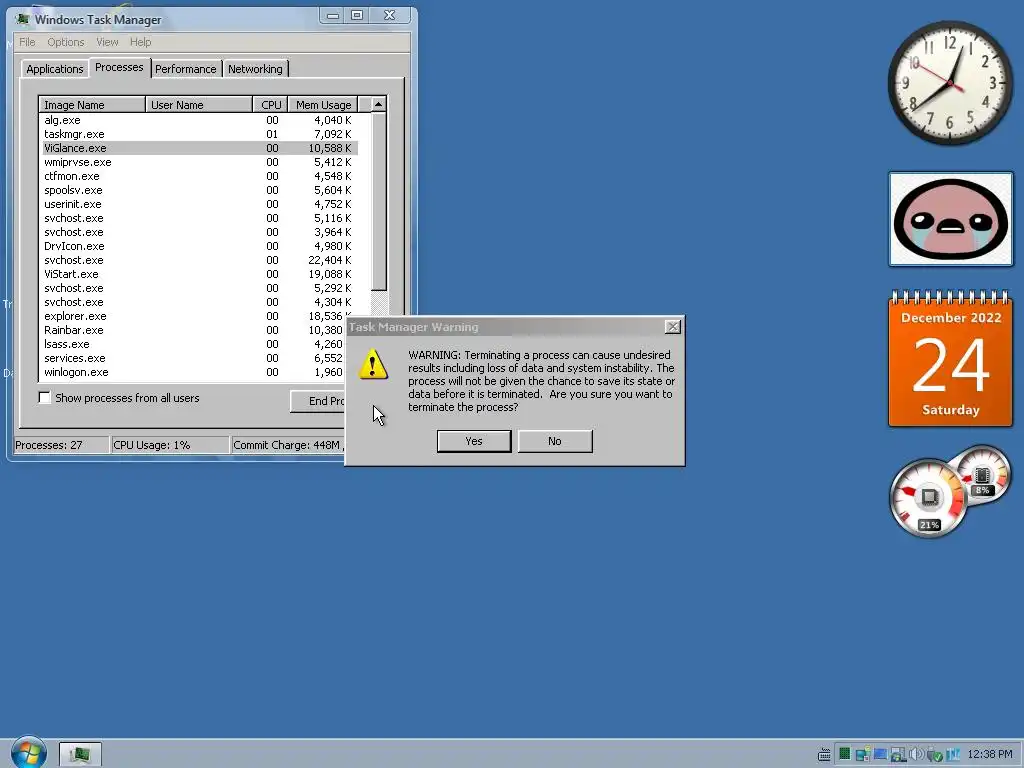The height and width of the screenshot is (768, 1024).
Task: Click the End Process button
Action: pyautogui.click(x=318, y=401)
